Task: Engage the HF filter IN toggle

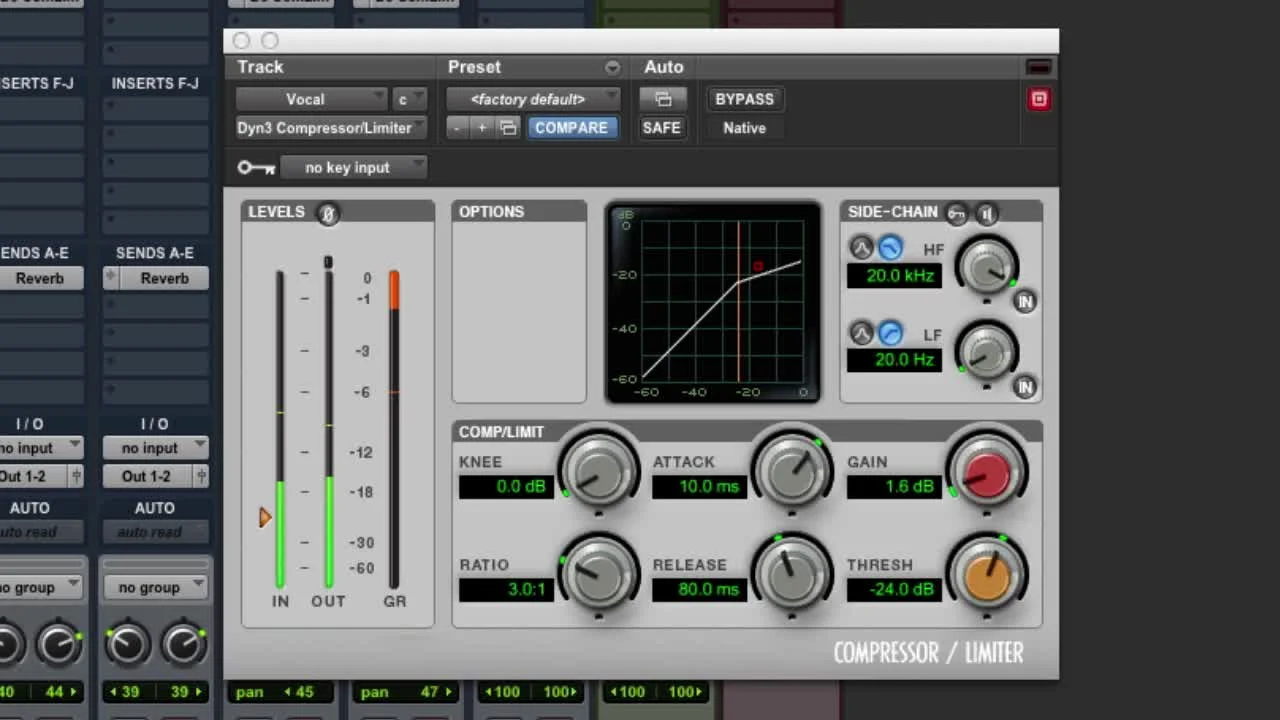Action: click(x=1025, y=301)
